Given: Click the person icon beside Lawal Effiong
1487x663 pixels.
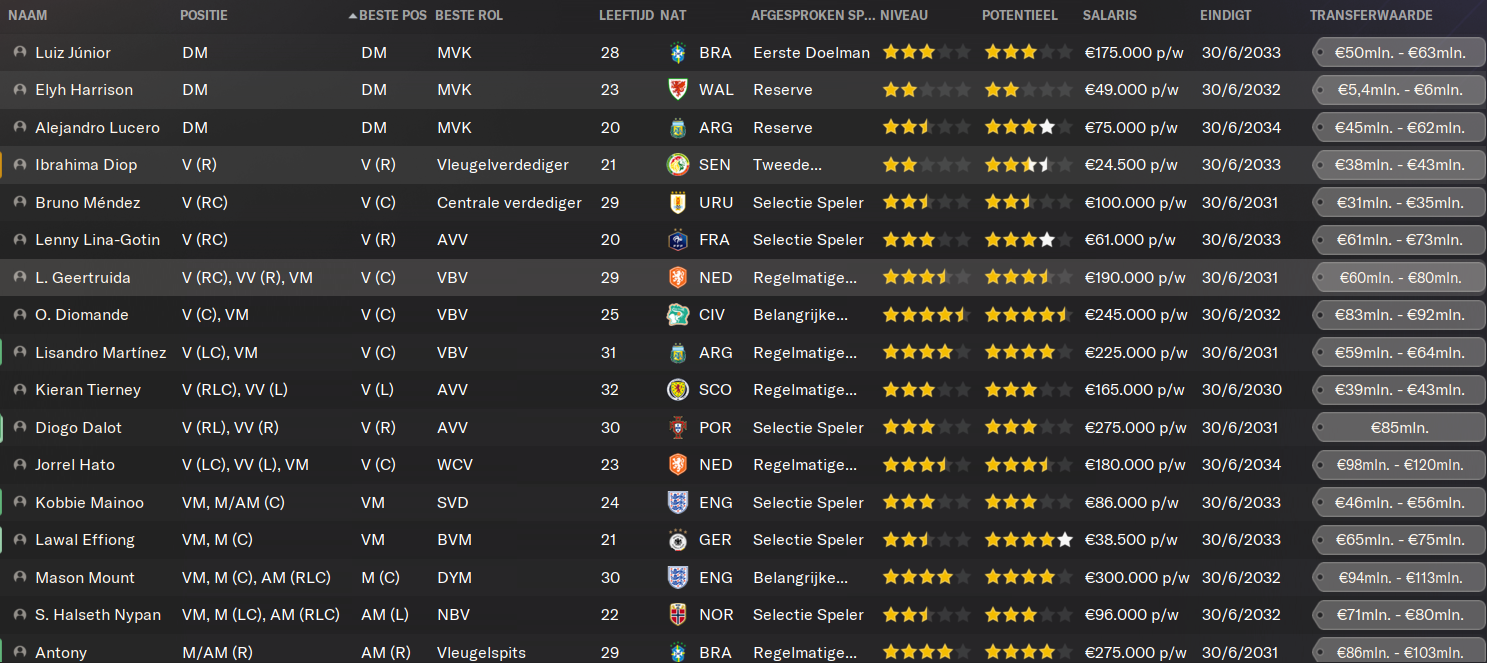Looking at the screenshot, I should pyautogui.click(x=20, y=540).
